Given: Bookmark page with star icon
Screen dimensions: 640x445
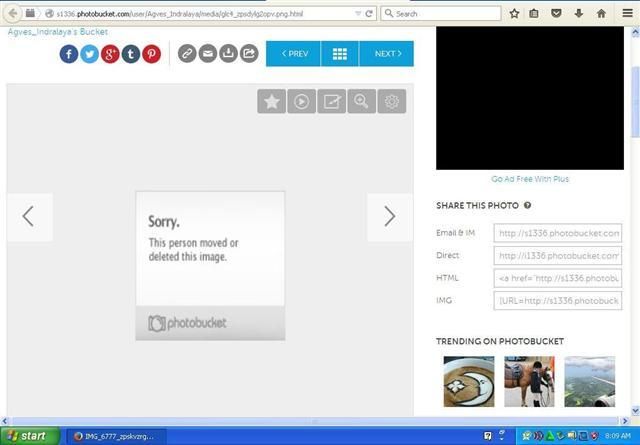Looking at the screenshot, I should tap(514, 13).
